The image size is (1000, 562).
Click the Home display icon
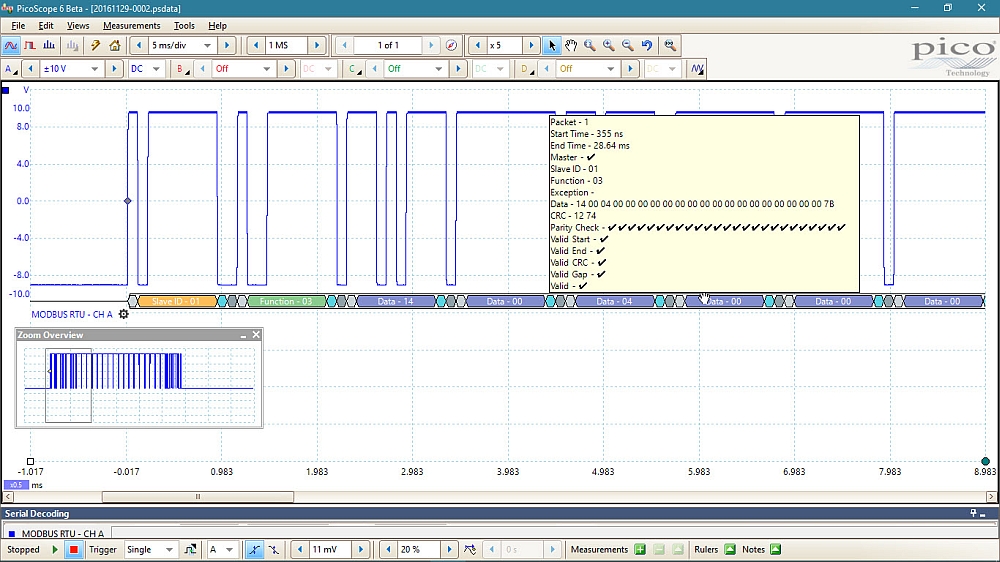tap(115, 45)
